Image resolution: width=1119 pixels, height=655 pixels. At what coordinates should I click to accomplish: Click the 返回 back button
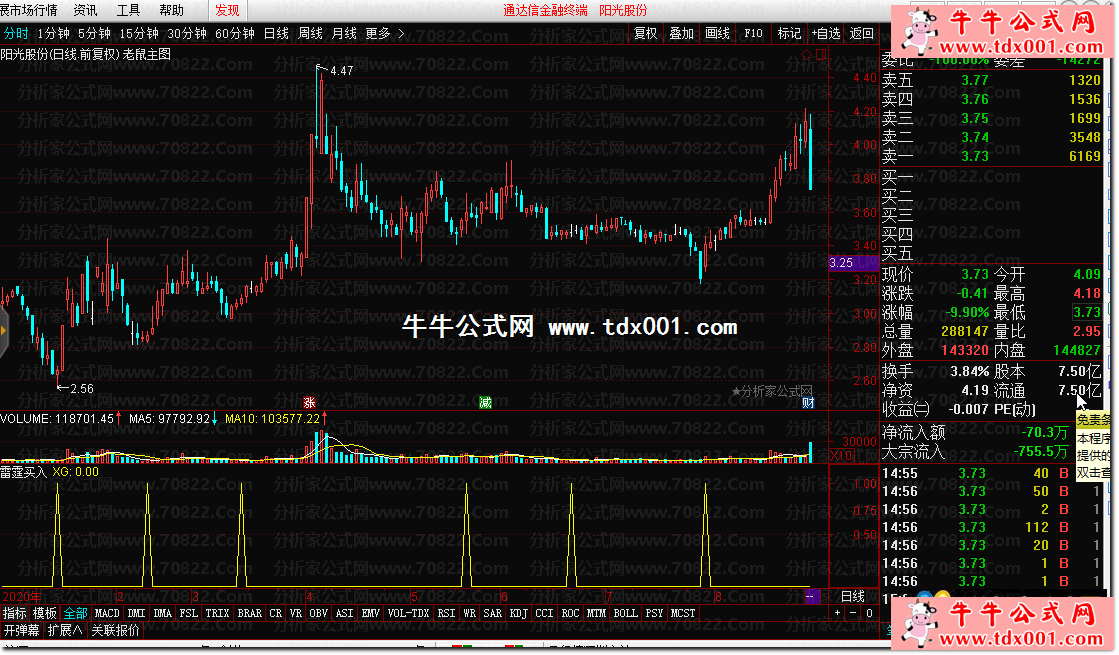point(861,34)
